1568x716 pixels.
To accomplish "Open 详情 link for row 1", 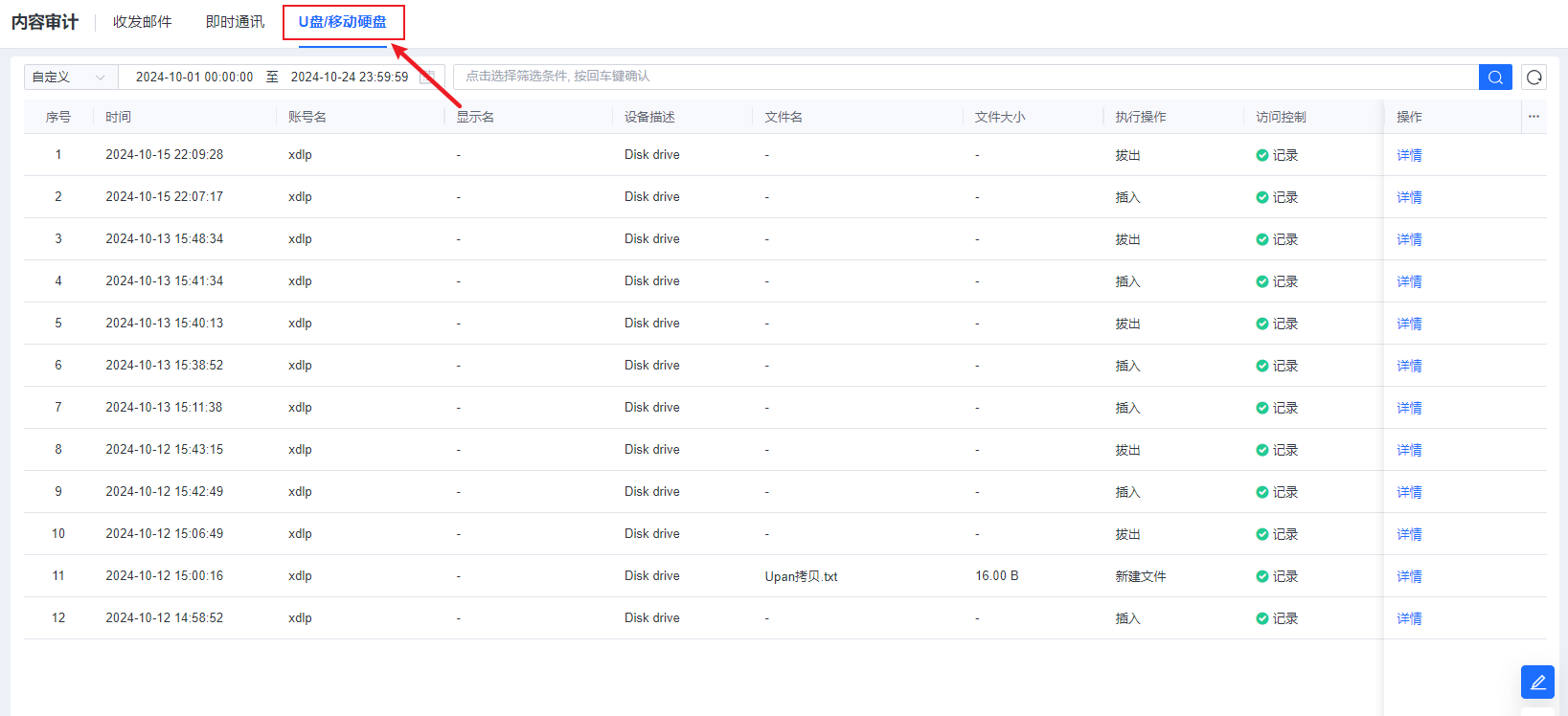I will tap(1408, 155).
